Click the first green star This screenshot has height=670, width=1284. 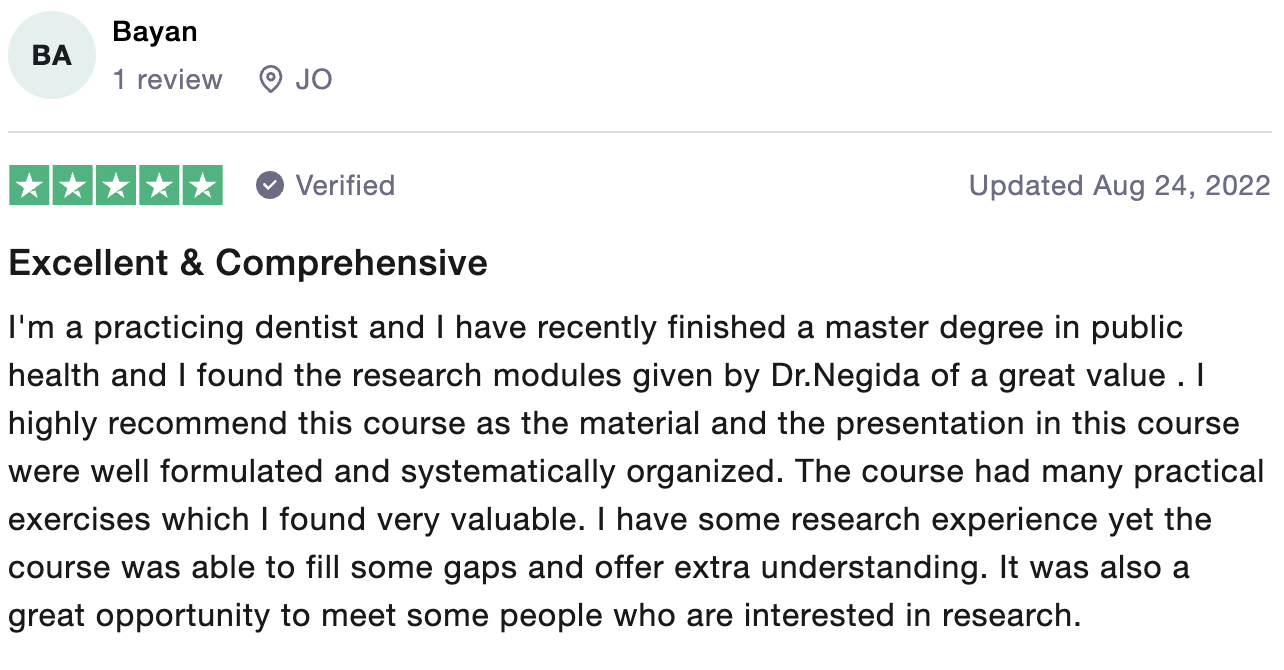[30, 186]
